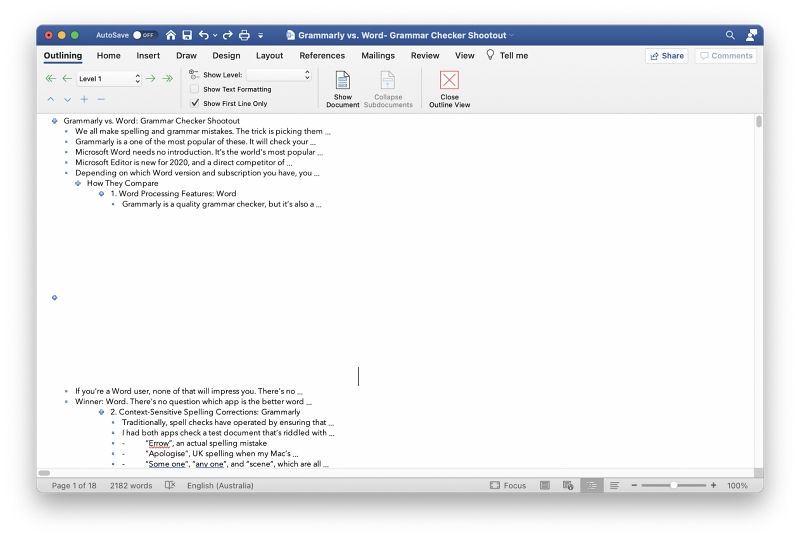Screen dimensions: 800x541
Task: Click the Save icon in title bar
Action: point(187,35)
